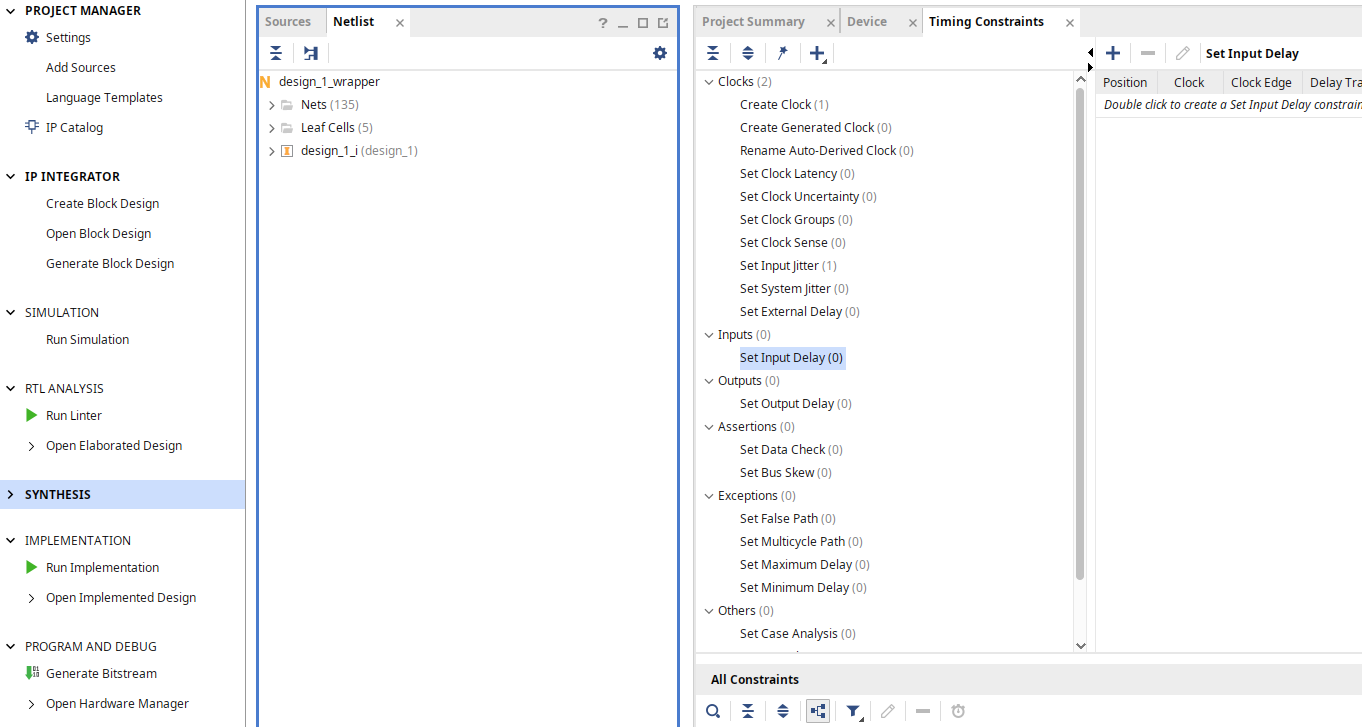The image size is (1362, 727).
Task: Expand the Nets folder in Netlist
Action: coord(272,105)
